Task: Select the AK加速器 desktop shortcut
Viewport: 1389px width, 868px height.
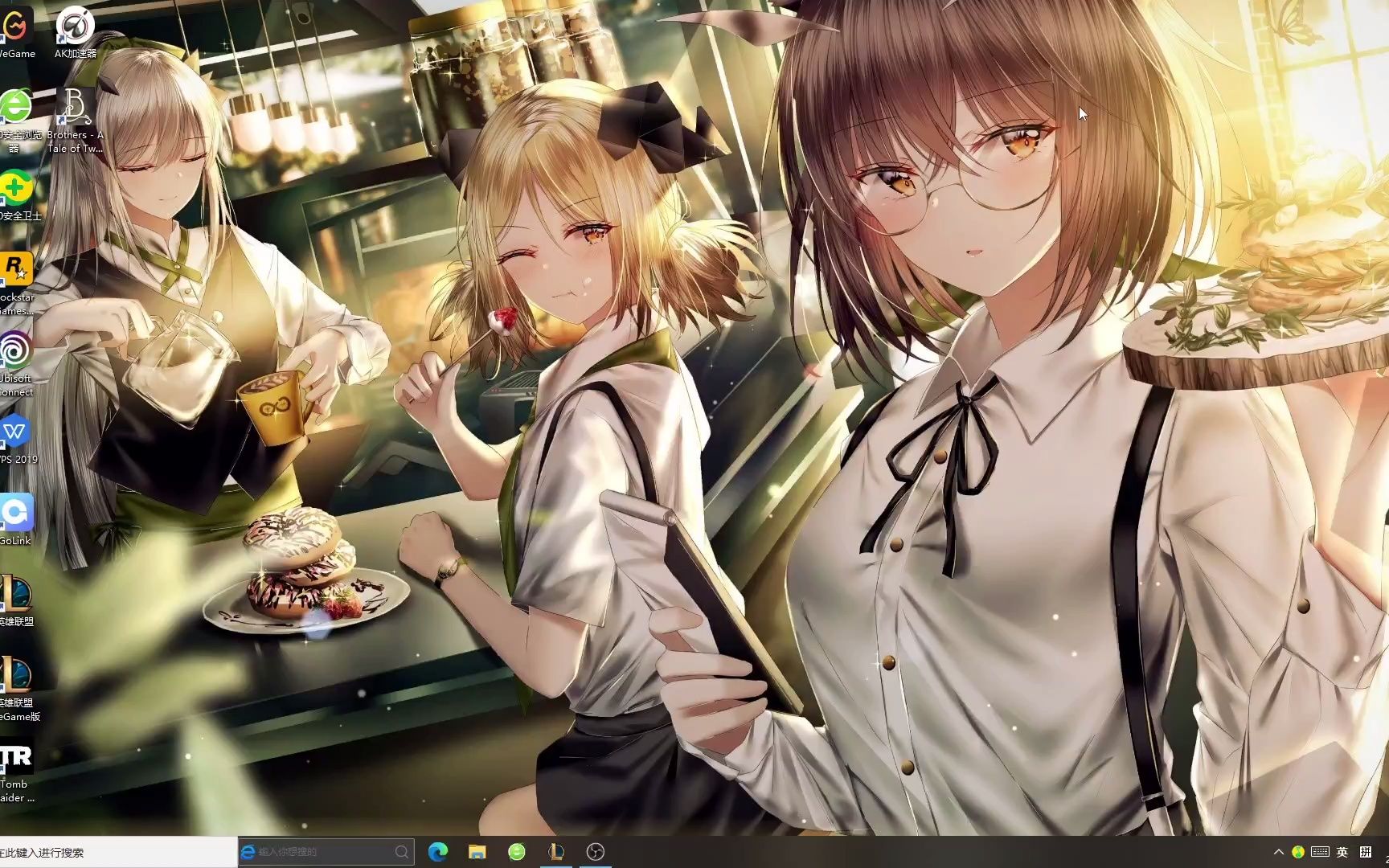Action: [x=76, y=32]
